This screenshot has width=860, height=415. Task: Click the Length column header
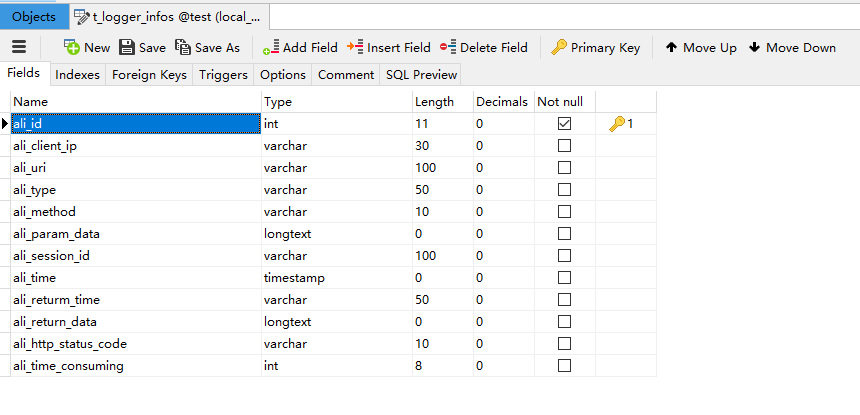pyautogui.click(x=443, y=102)
